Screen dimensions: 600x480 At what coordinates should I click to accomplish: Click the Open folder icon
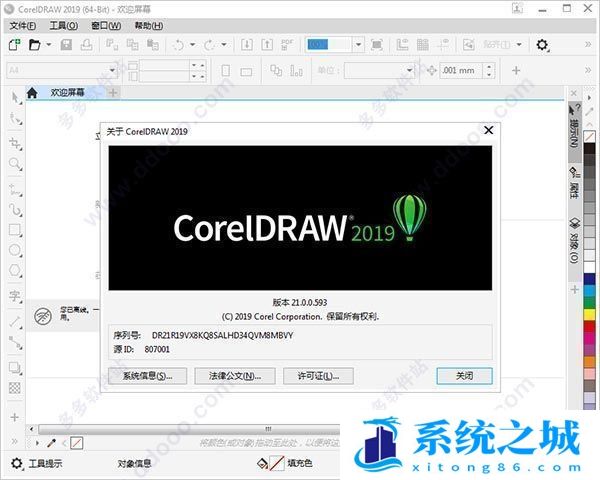tap(34, 45)
